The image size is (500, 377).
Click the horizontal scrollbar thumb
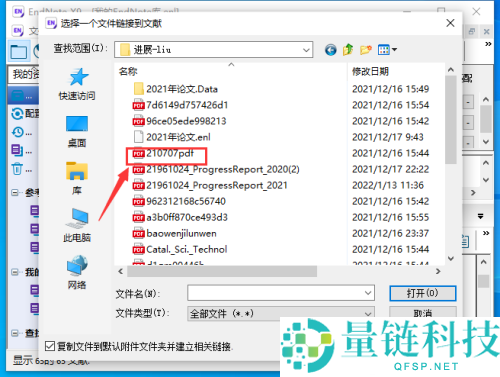[222, 271]
